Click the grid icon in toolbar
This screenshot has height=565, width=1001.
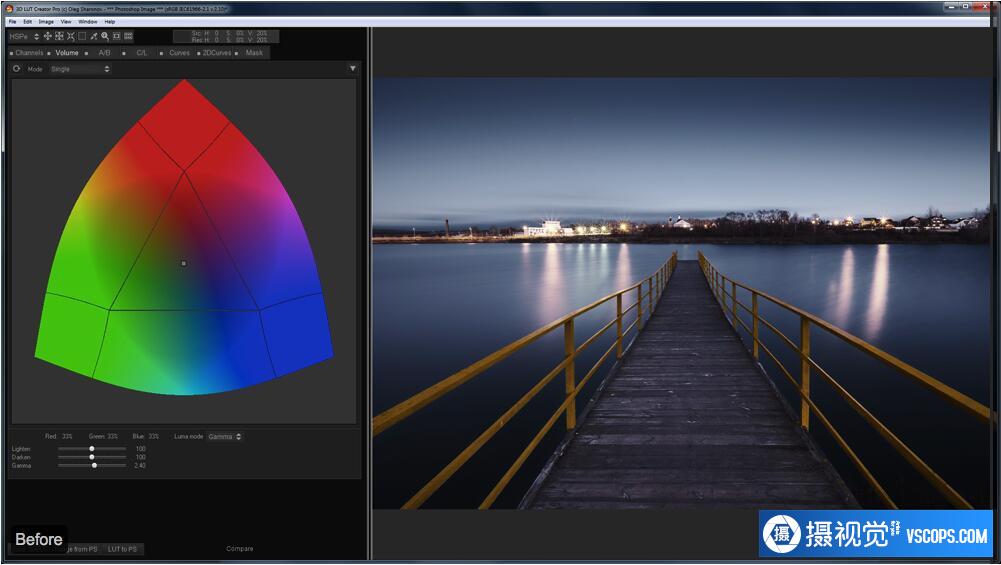coord(129,36)
